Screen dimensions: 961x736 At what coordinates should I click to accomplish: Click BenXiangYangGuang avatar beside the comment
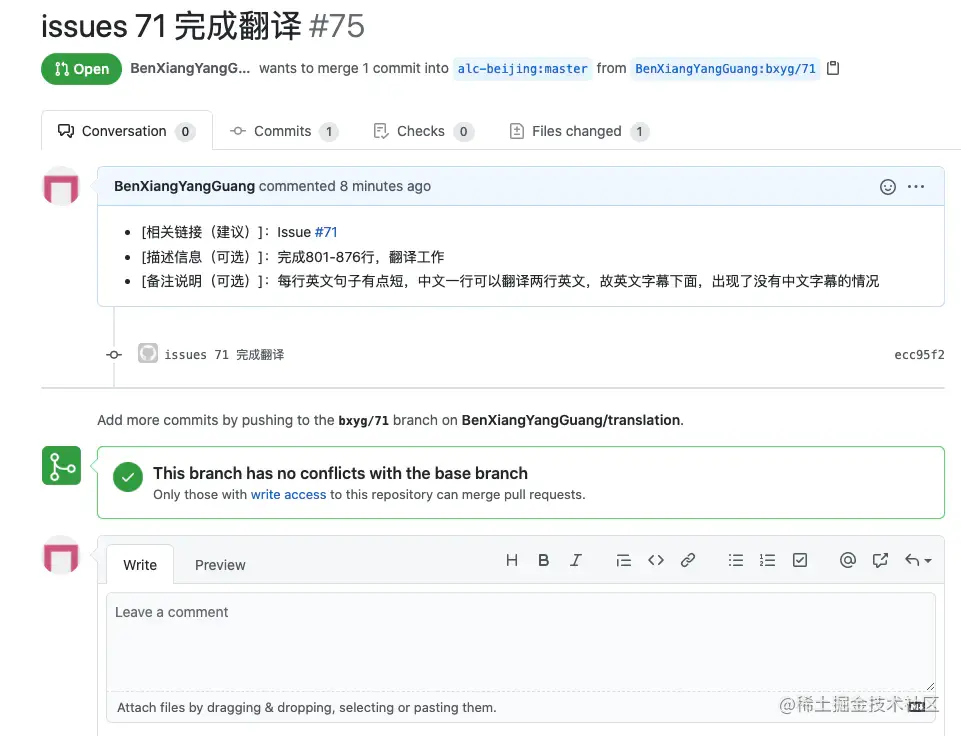[61, 186]
